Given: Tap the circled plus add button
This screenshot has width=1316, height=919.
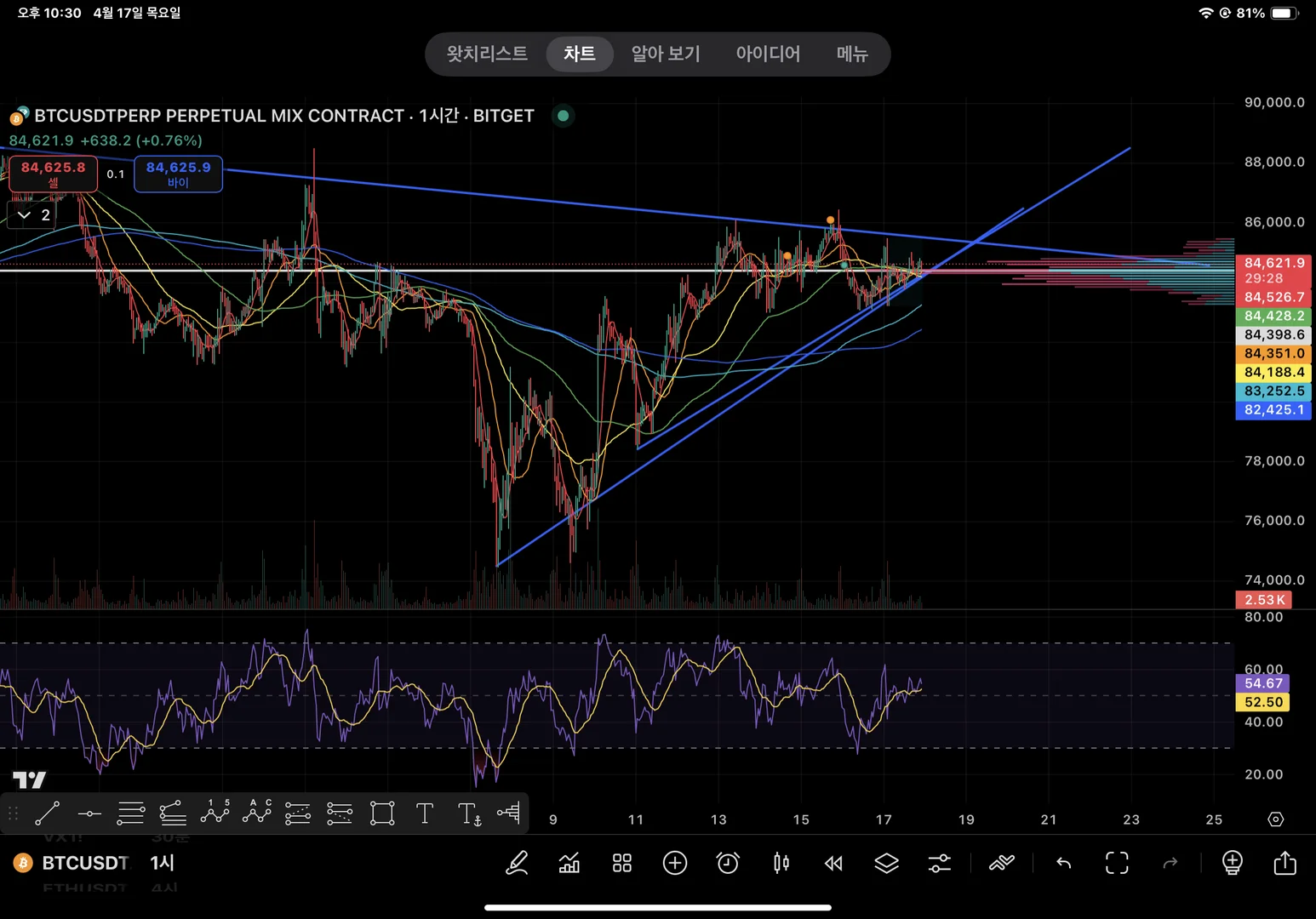Looking at the screenshot, I should click(675, 863).
